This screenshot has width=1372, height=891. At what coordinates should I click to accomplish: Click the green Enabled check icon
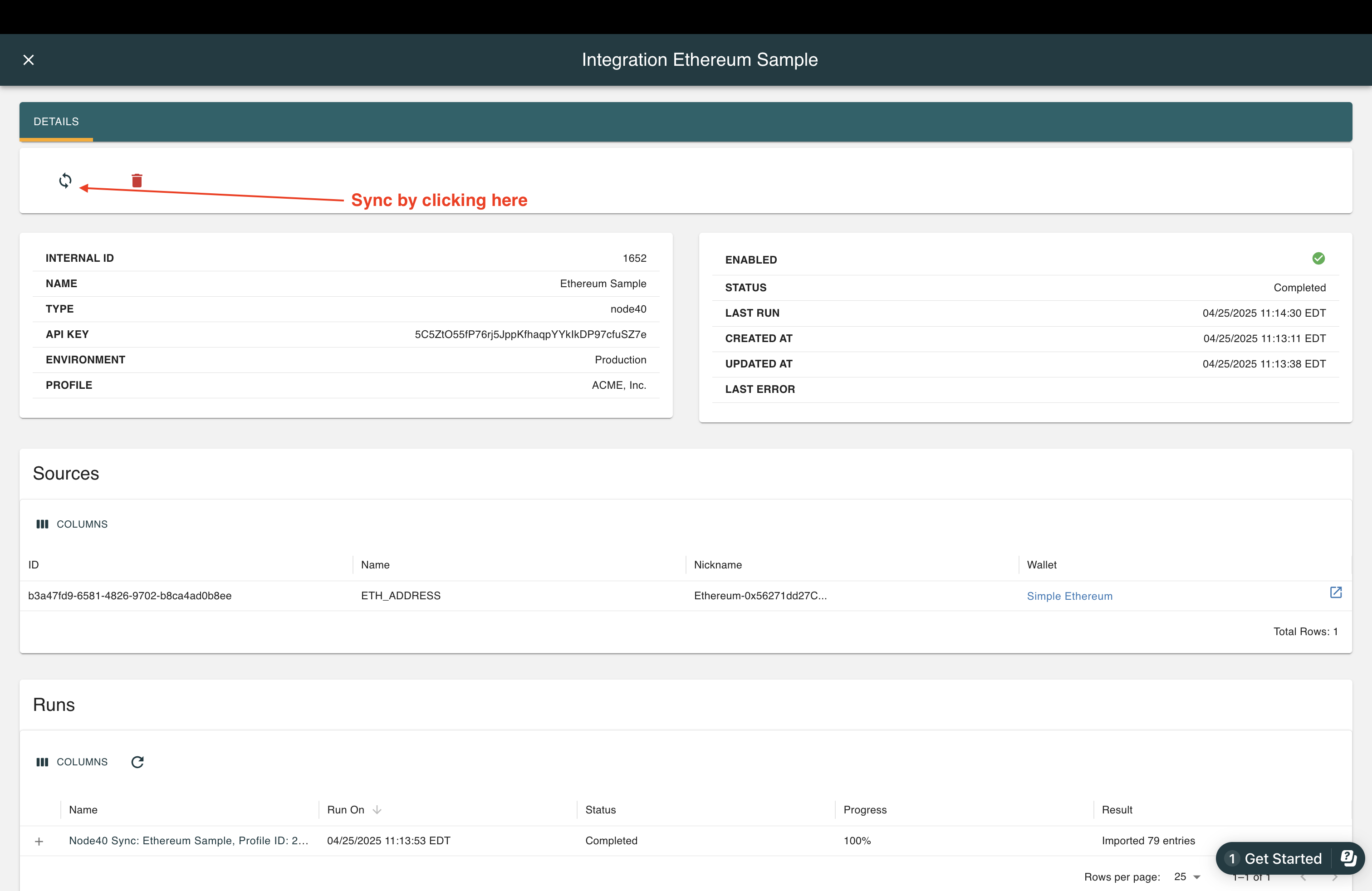point(1318,258)
